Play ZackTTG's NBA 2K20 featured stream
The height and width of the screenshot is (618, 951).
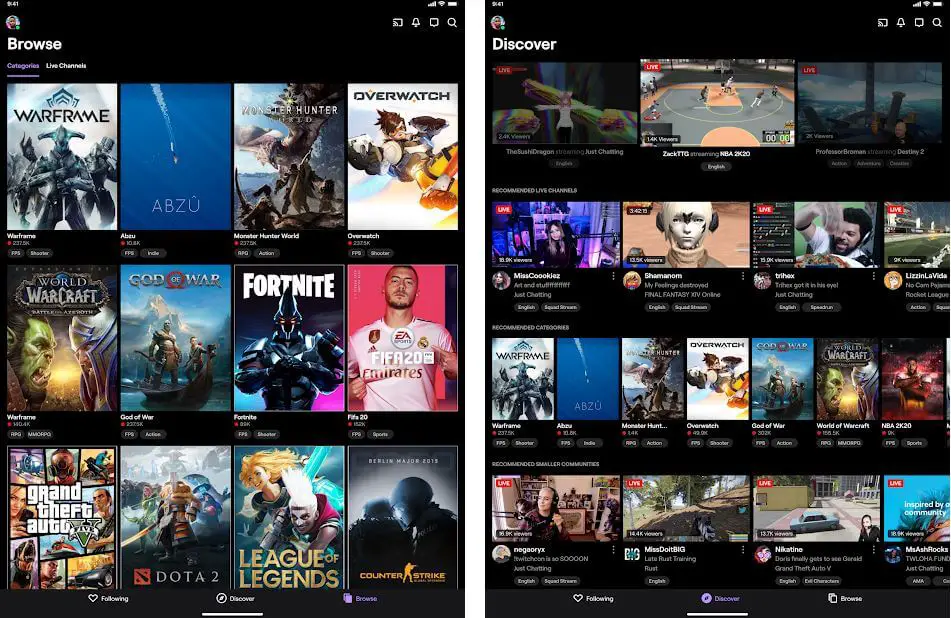[717, 102]
